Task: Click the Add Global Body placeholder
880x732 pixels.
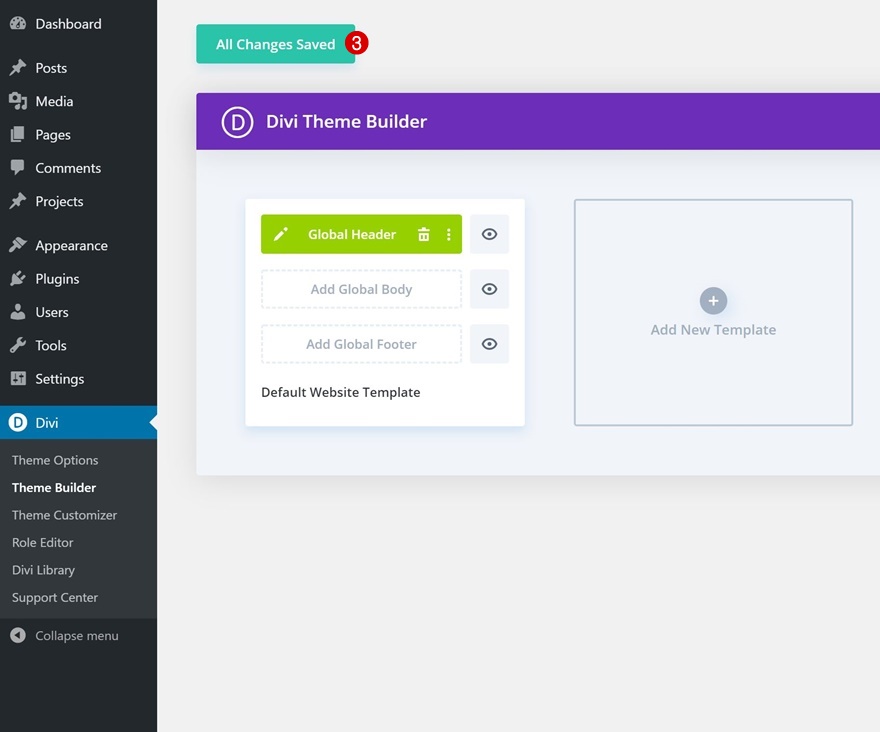Action: point(361,289)
